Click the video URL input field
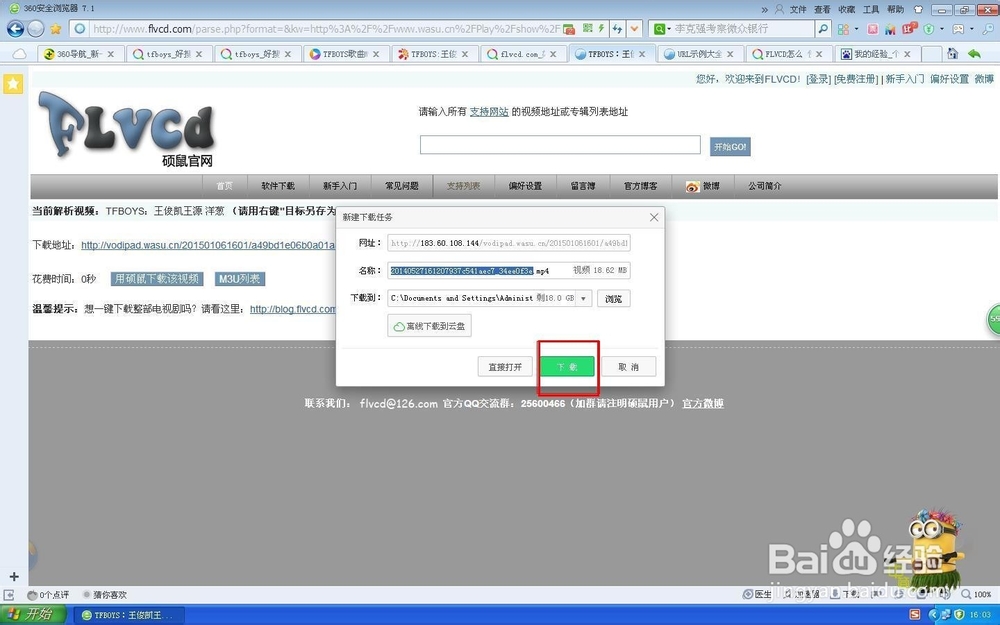The image size is (1000, 625). 560,145
